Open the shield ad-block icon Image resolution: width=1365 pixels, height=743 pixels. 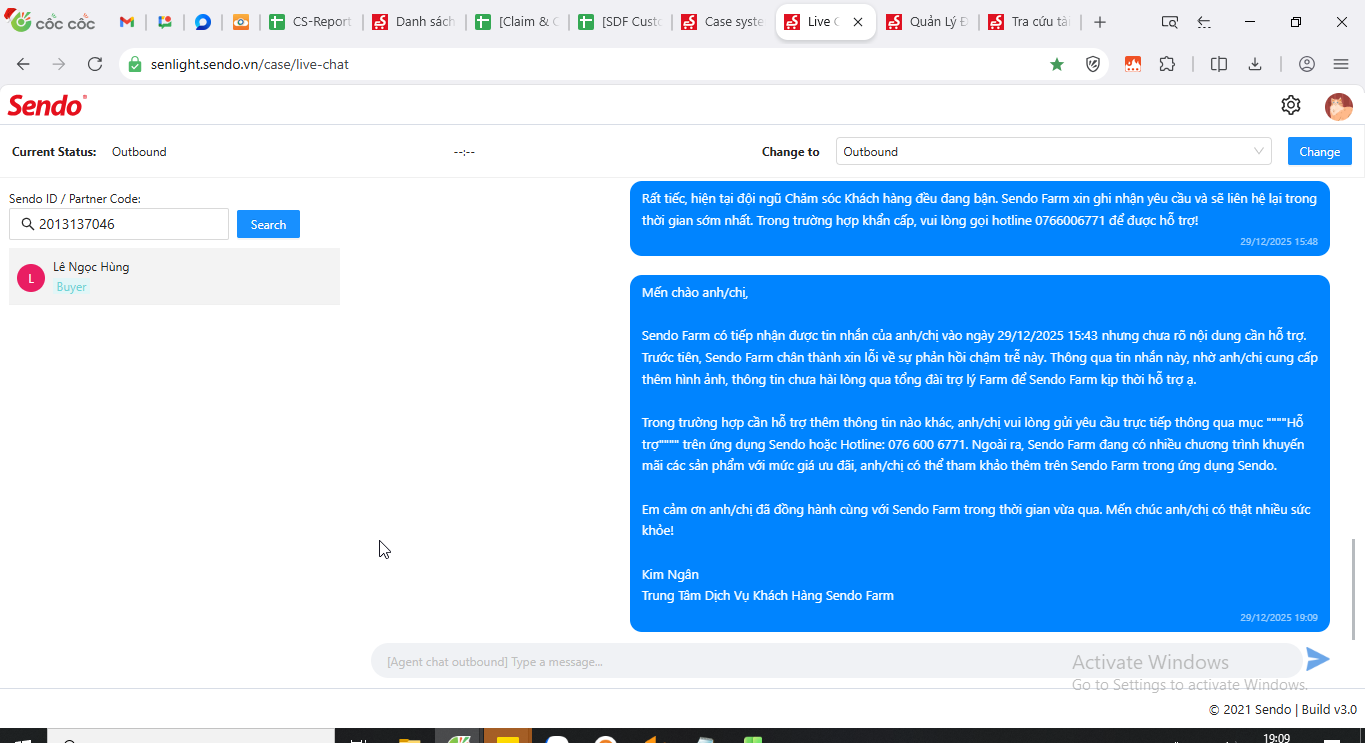1093,64
